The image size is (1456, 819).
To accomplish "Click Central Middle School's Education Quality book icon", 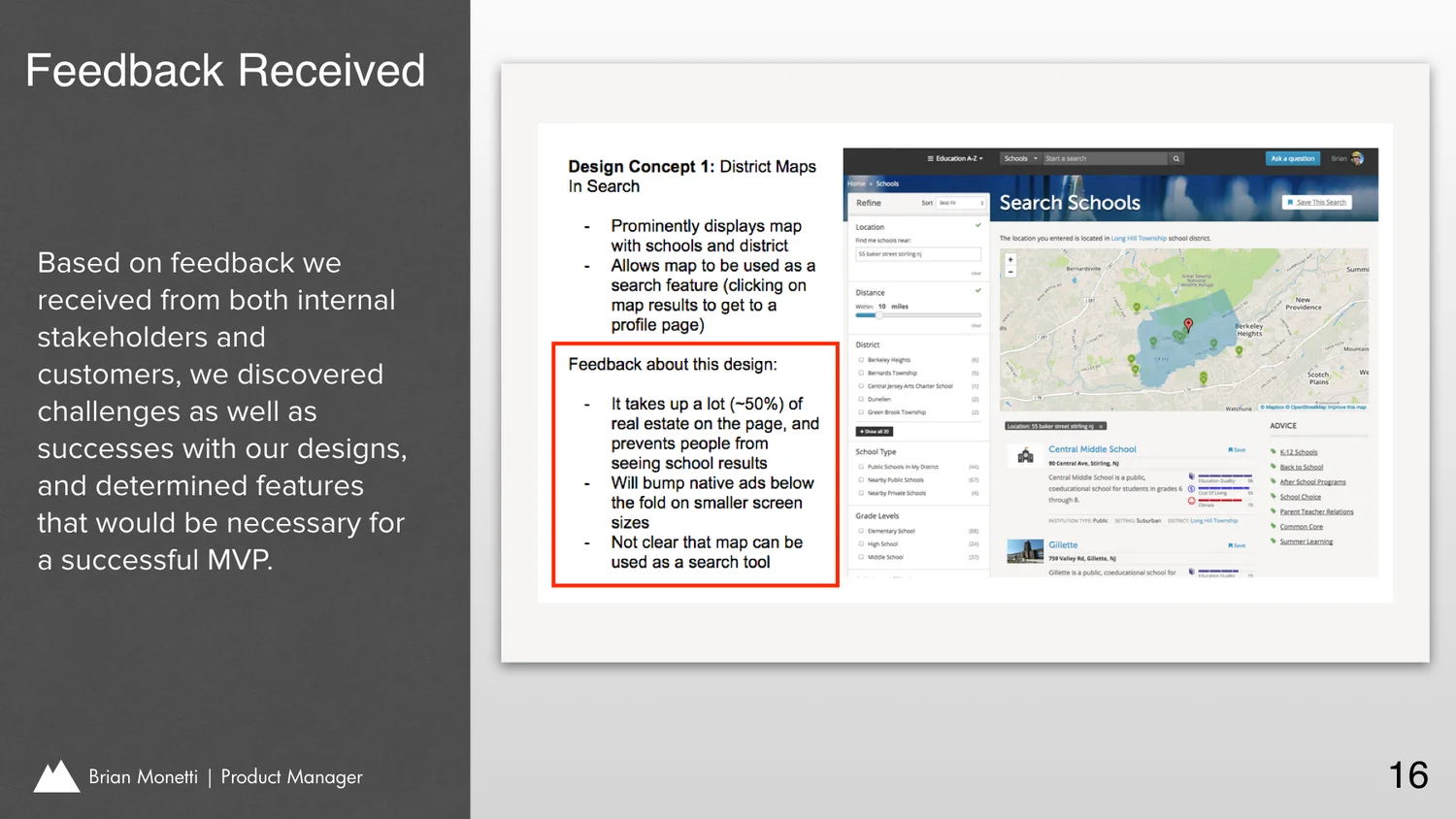I will [x=1191, y=476].
